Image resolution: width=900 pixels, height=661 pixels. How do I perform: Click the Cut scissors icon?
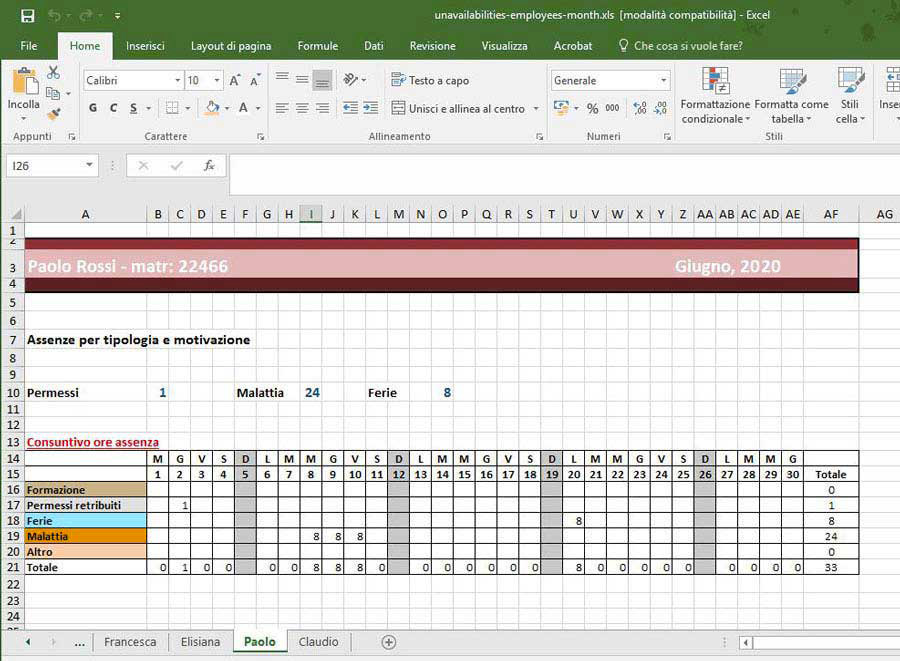(x=53, y=72)
